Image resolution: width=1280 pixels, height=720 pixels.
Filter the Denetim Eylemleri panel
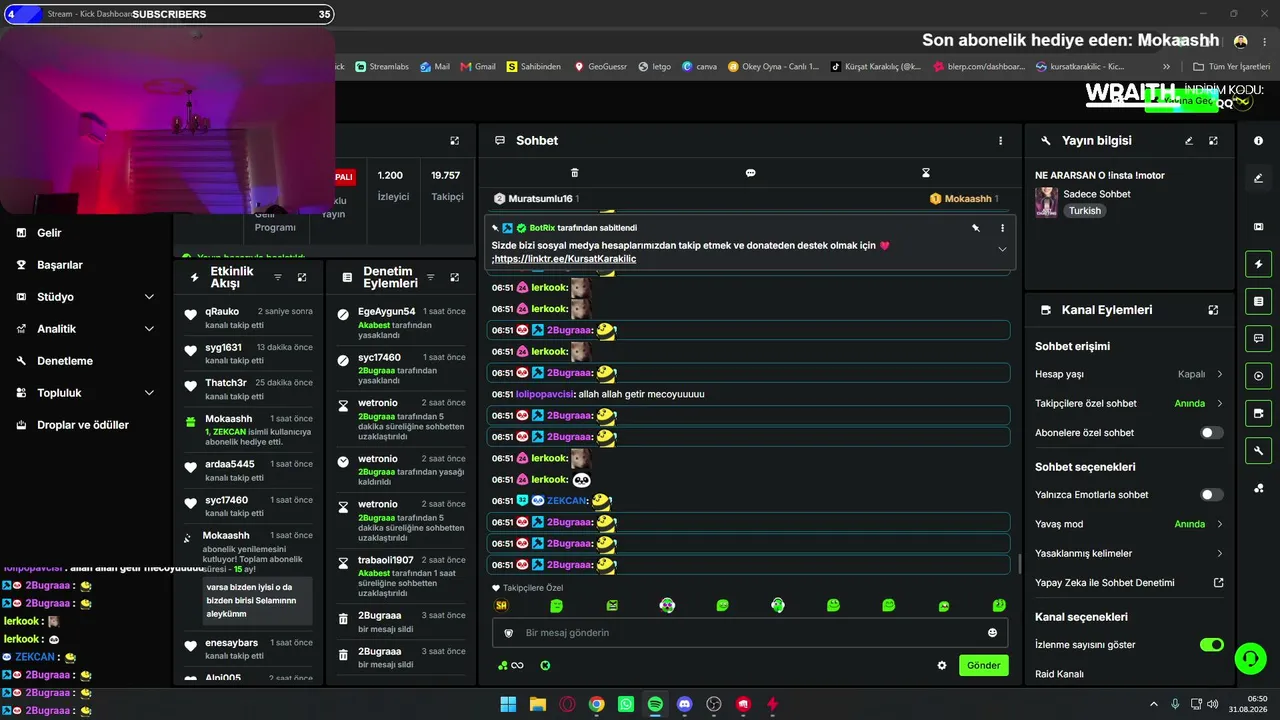[430, 277]
